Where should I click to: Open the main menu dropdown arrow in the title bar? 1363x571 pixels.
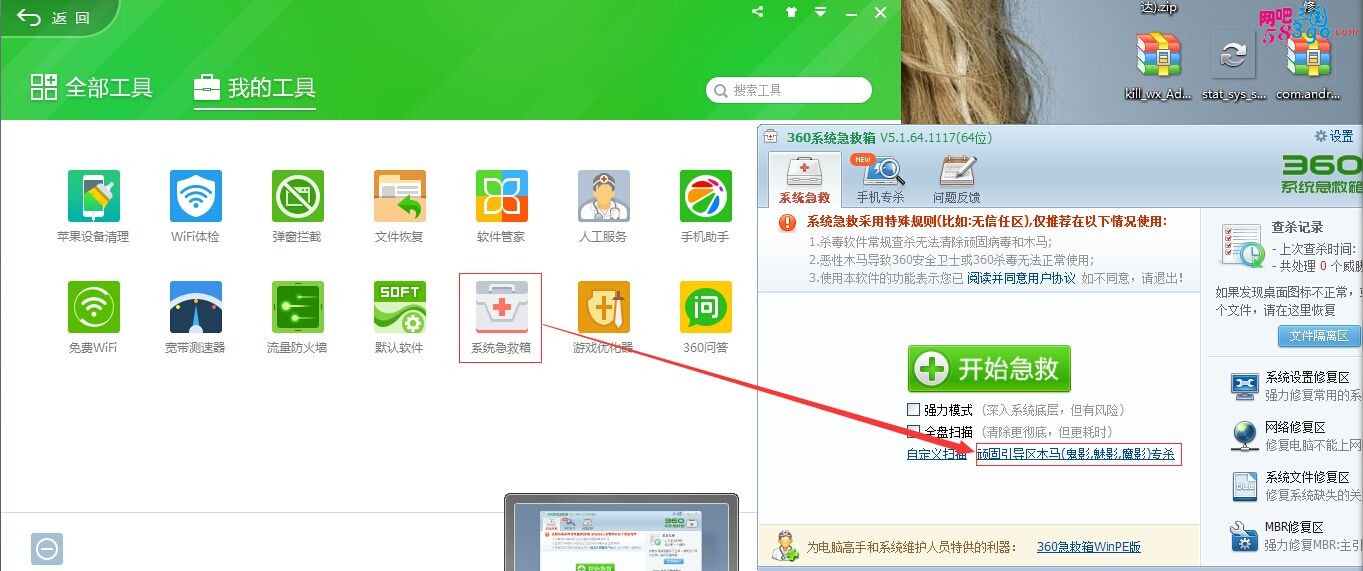[821, 12]
